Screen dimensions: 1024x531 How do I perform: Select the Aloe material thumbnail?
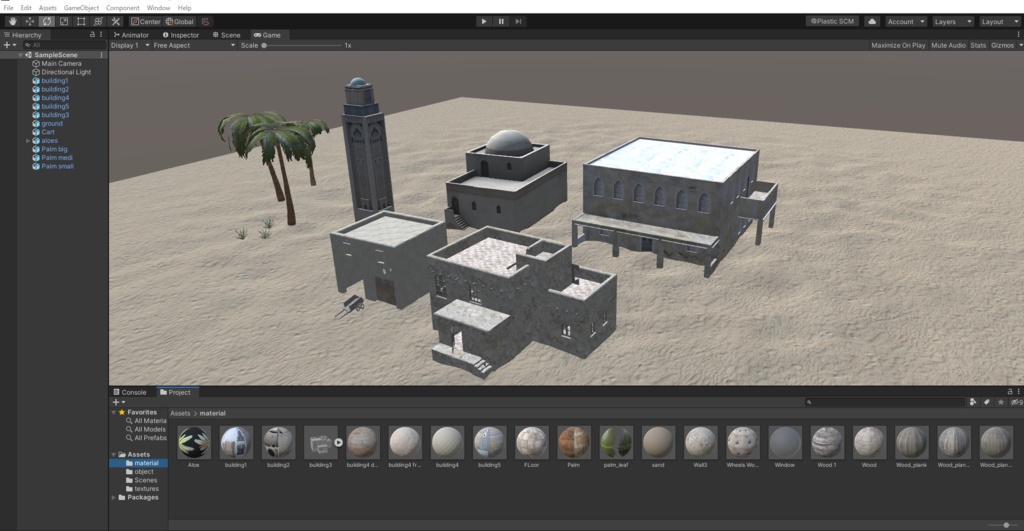194,442
